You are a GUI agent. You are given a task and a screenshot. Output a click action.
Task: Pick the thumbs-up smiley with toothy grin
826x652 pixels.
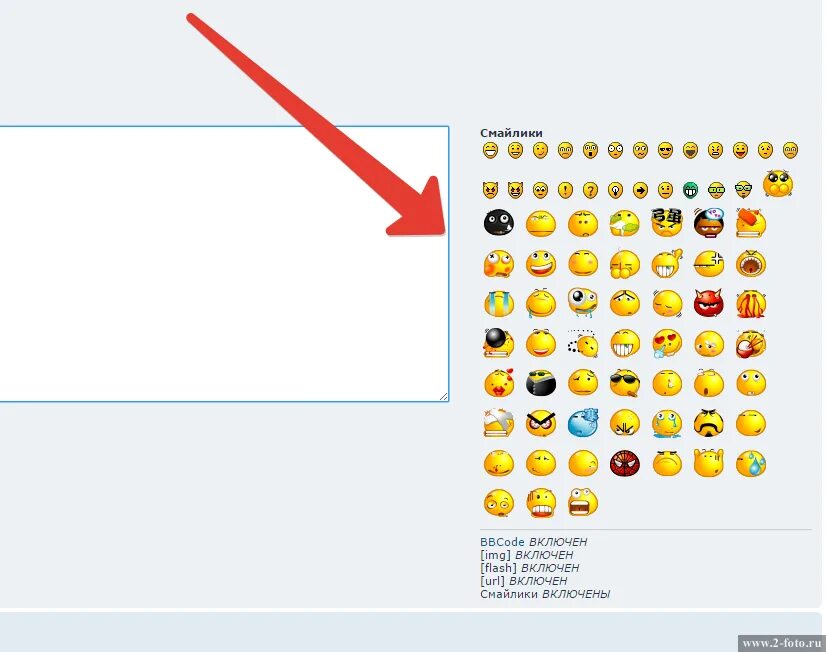click(667, 263)
